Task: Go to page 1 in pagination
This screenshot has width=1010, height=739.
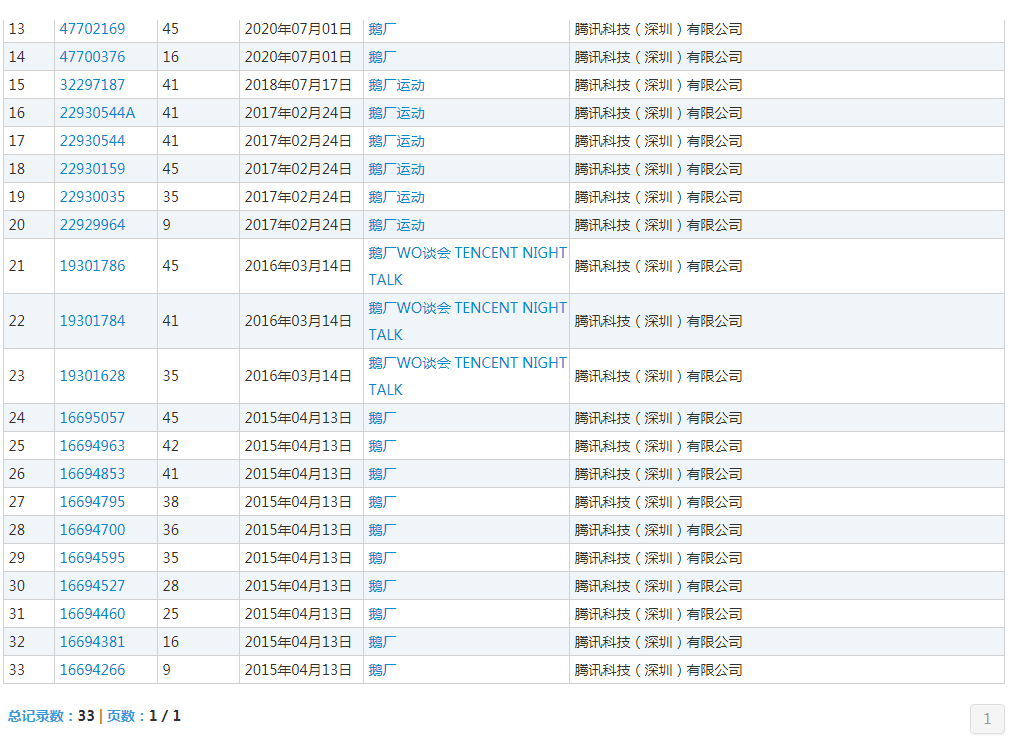Action: (x=987, y=719)
